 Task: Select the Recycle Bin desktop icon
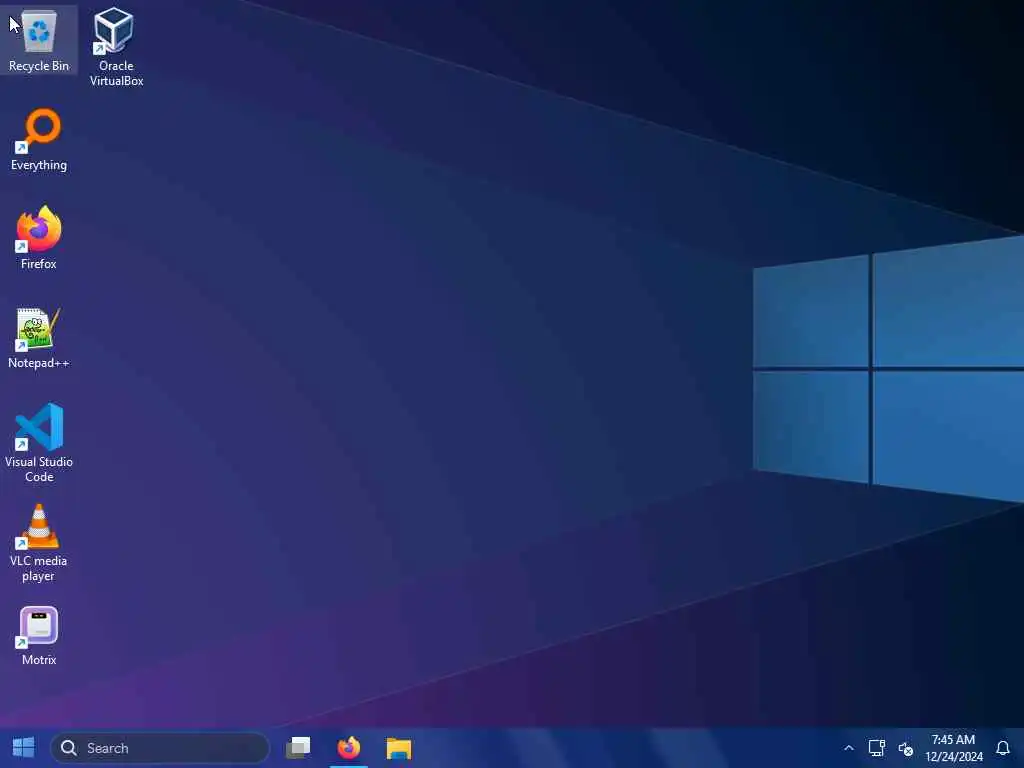[x=39, y=40]
